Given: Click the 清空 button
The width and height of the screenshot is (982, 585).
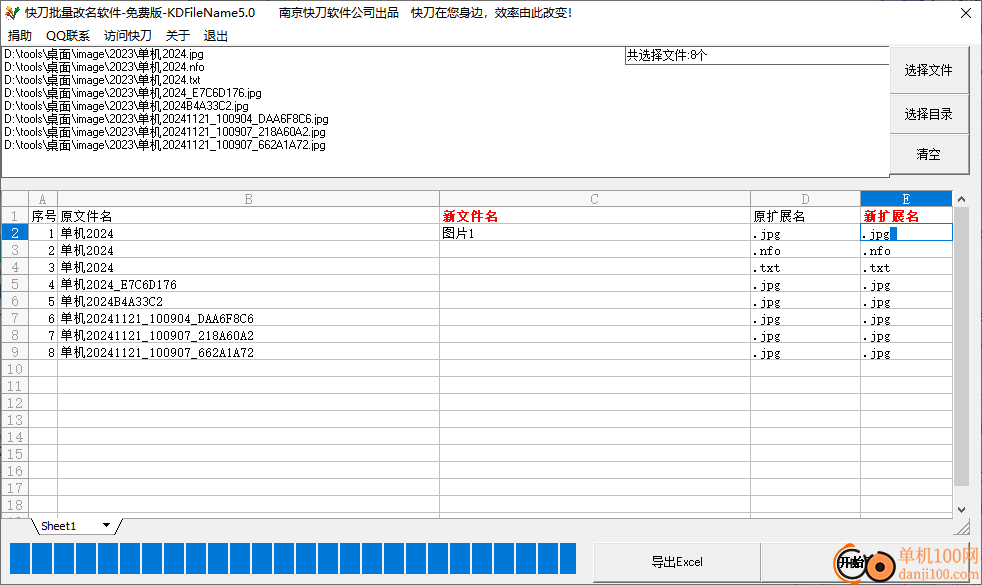Looking at the screenshot, I should [928, 154].
